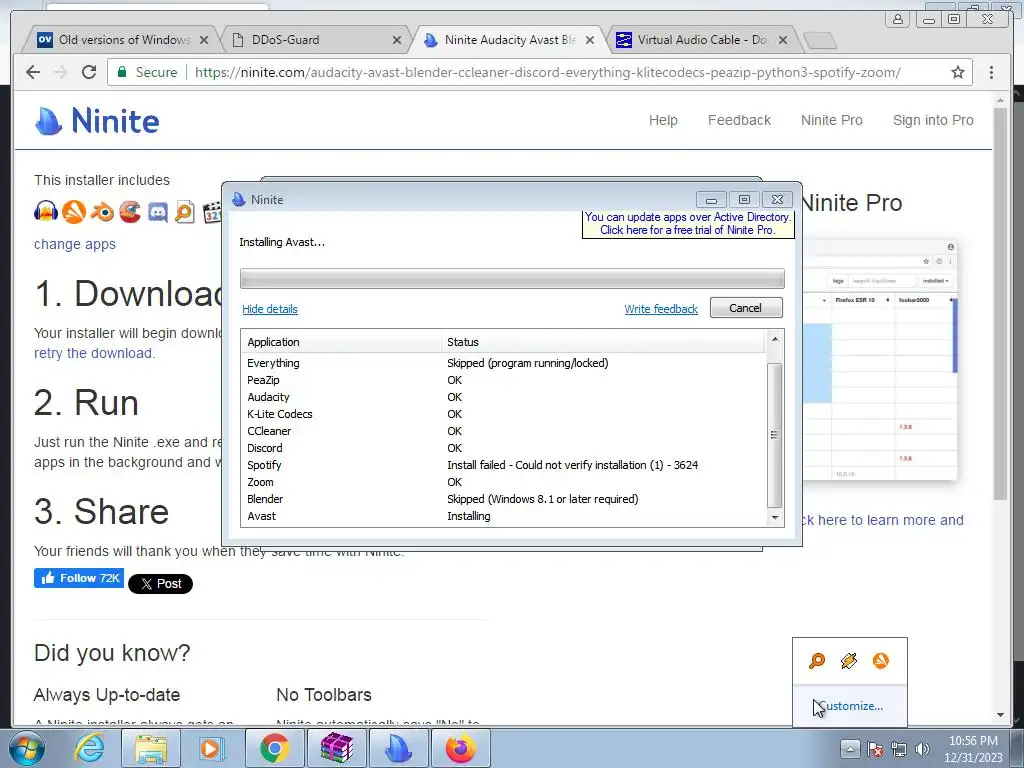
Task: Open the Ninite Pro link in the header
Action: click(x=831, y=120)
